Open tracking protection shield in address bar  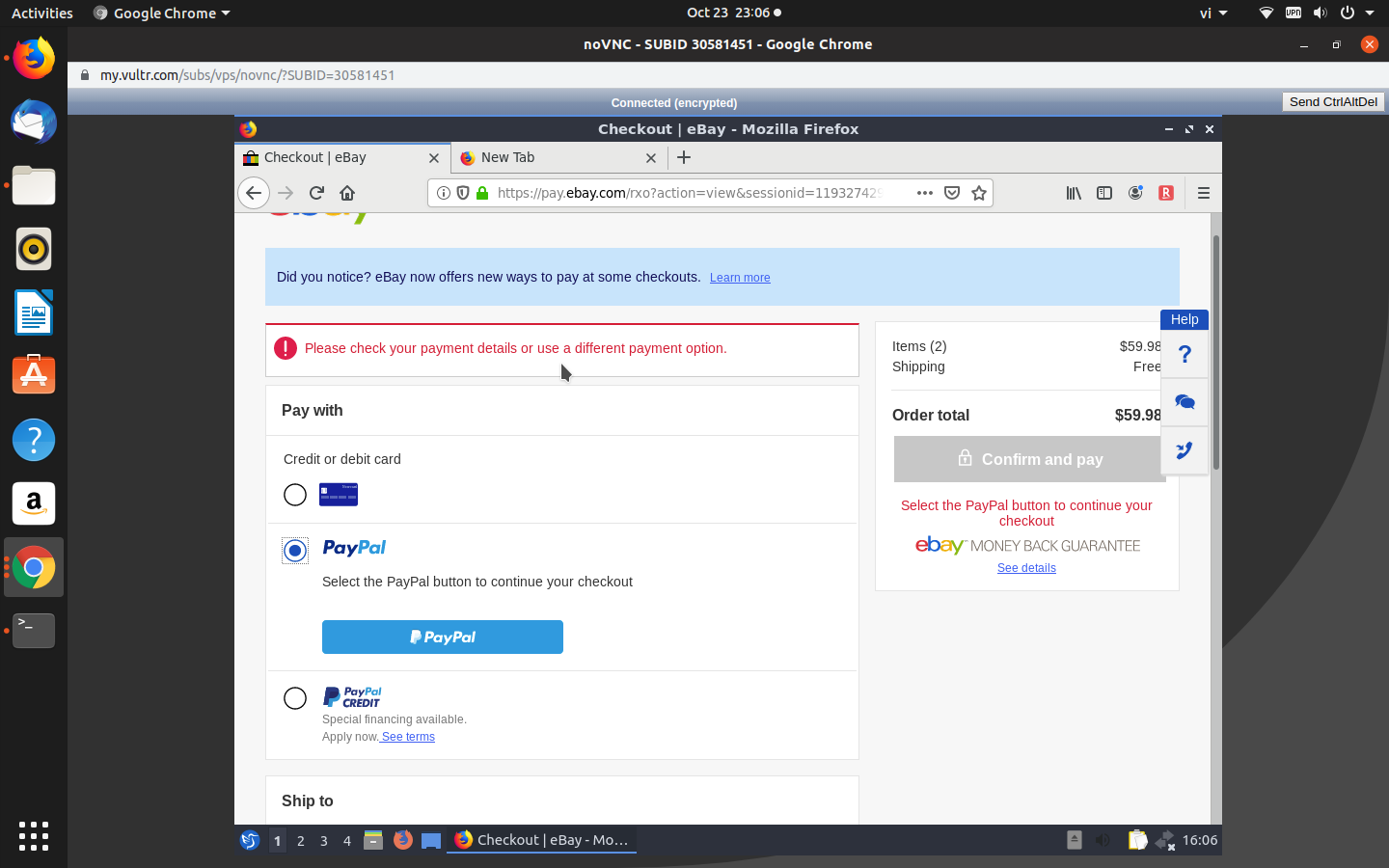coord(463,193)
